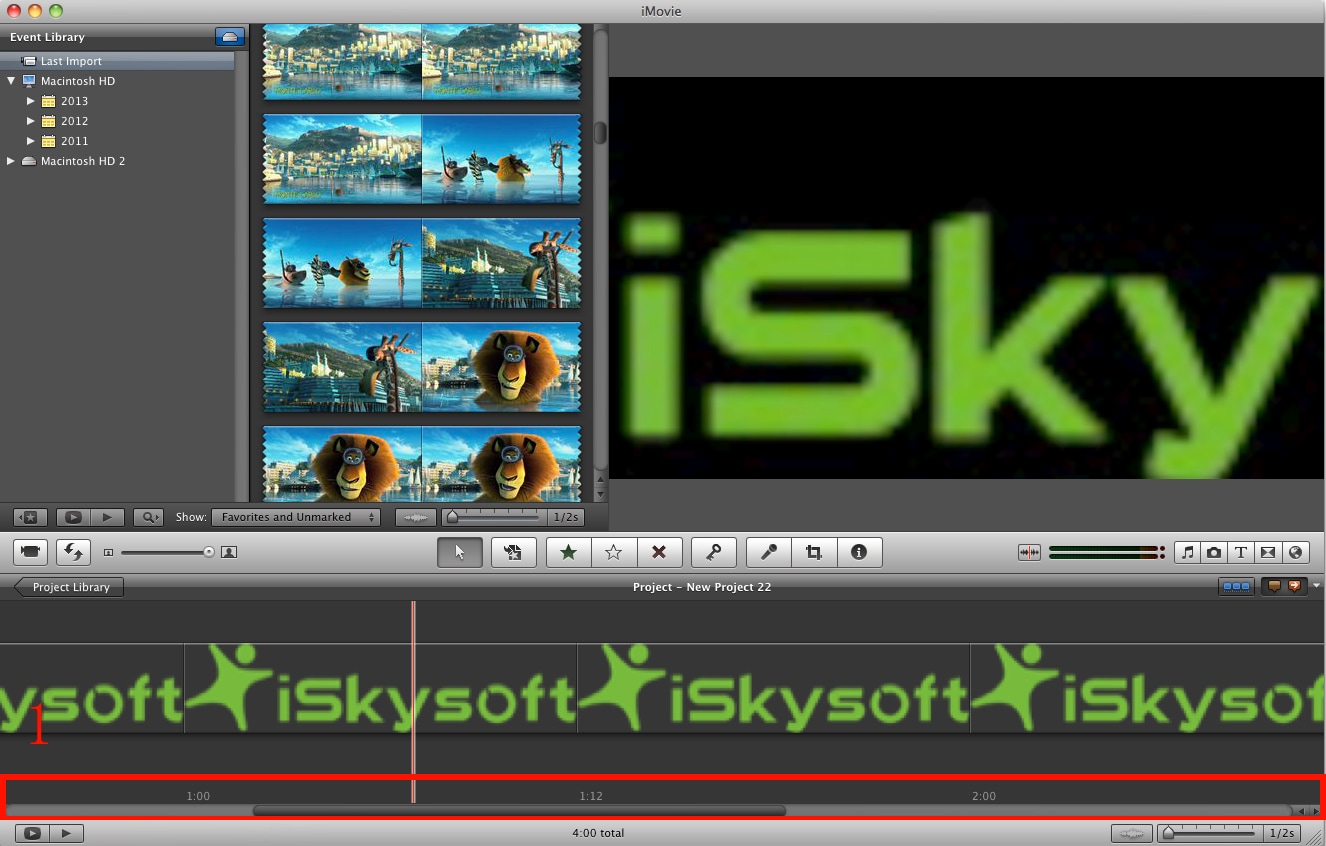
Task: Click the audio skimming waveform button in toolbar
Action: click(1029, 552)
